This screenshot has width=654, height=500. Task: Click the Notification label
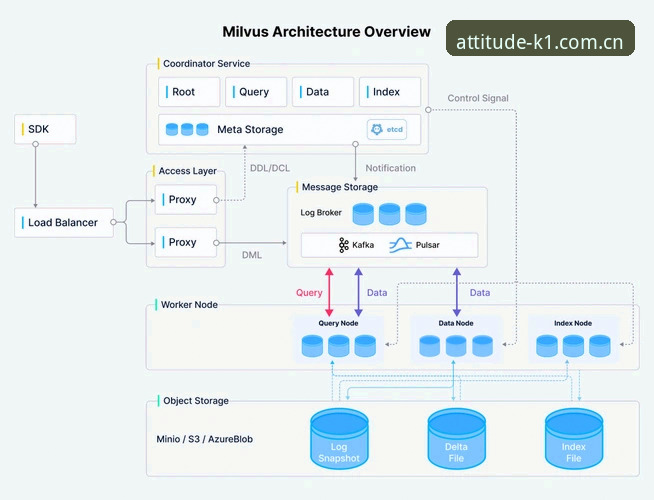point(391,168)
